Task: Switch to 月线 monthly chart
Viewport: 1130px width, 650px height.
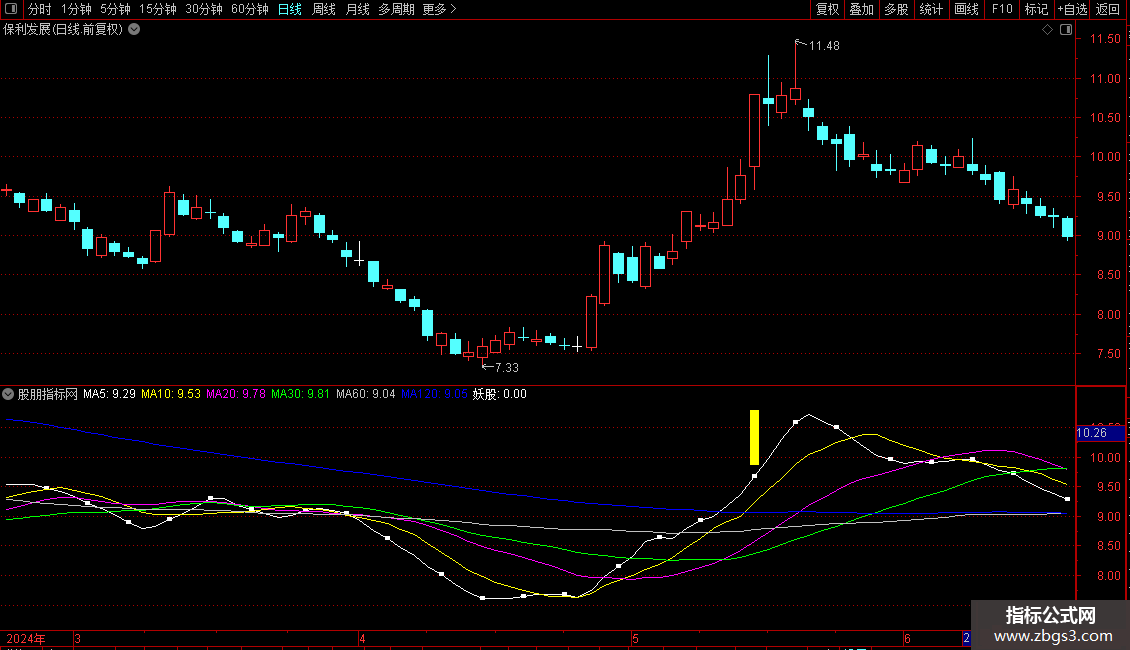Action: (x=357, y=9)
